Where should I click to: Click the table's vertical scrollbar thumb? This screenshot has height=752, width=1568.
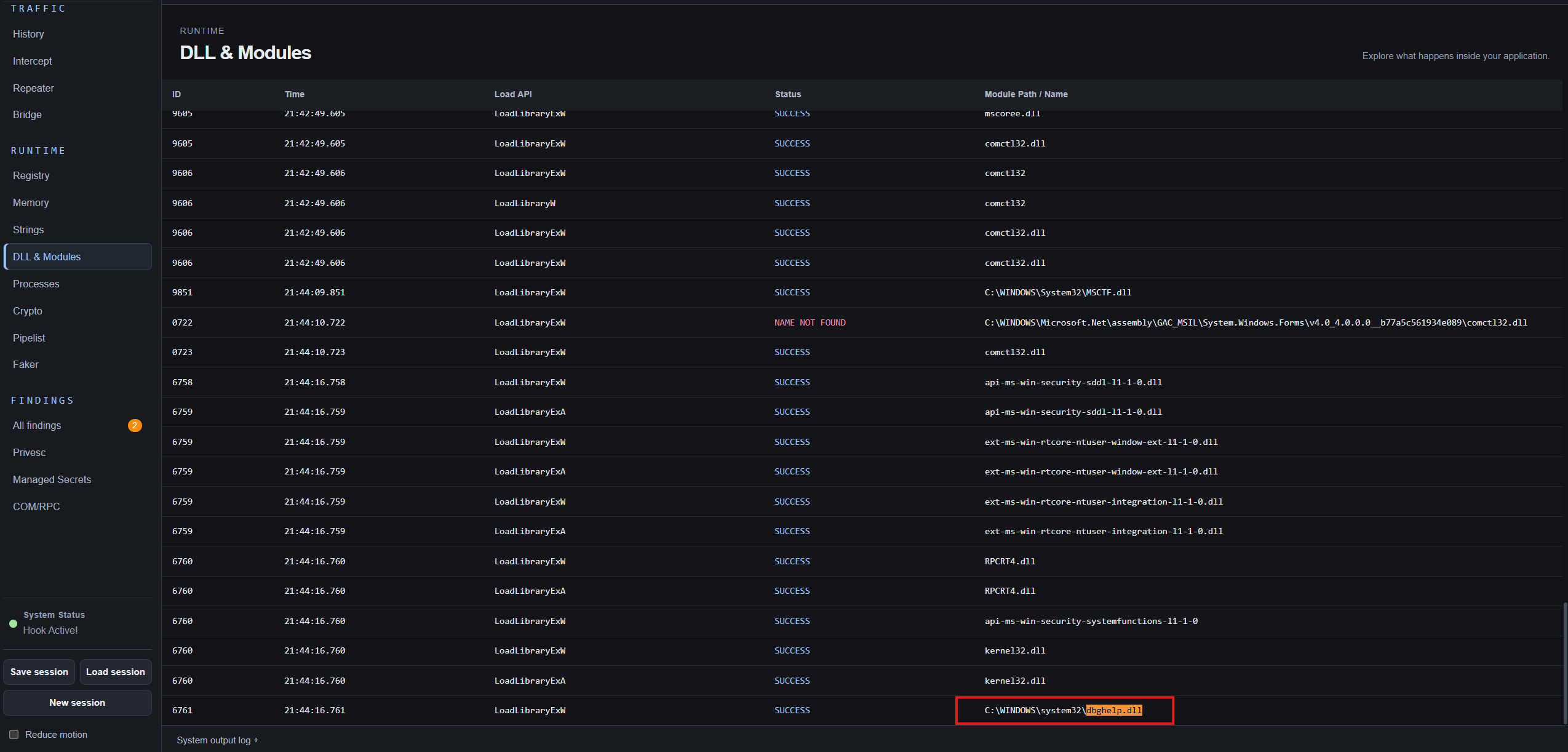[1565, 663]
